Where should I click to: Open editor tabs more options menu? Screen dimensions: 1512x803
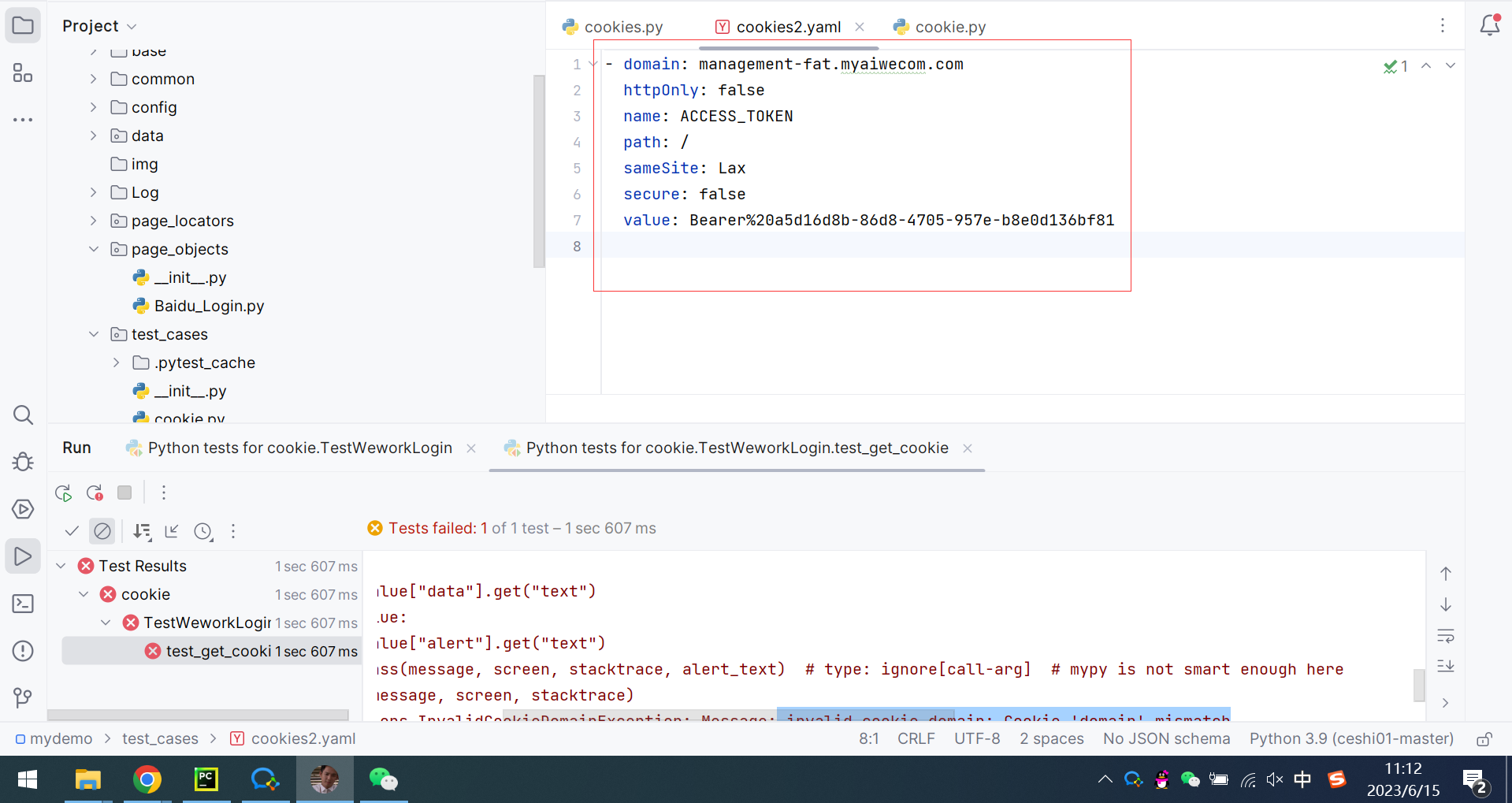(x=1443, y=25)
